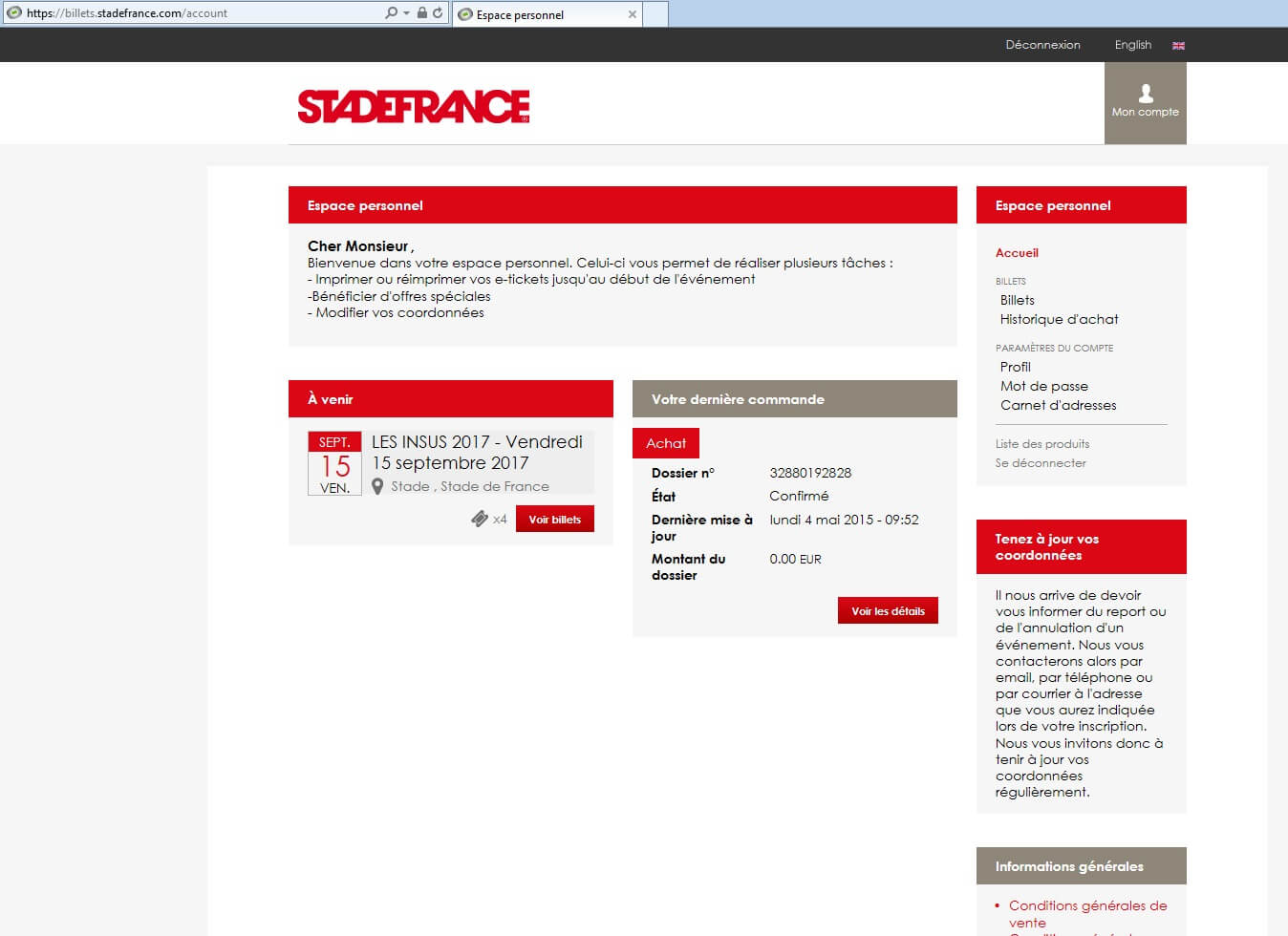
Task: Click Voir billets button
Action: click(555, 519)
